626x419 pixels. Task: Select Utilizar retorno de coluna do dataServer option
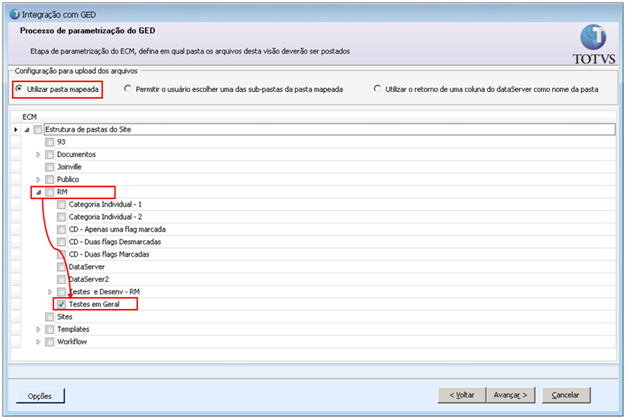click(x=377, y=89)
